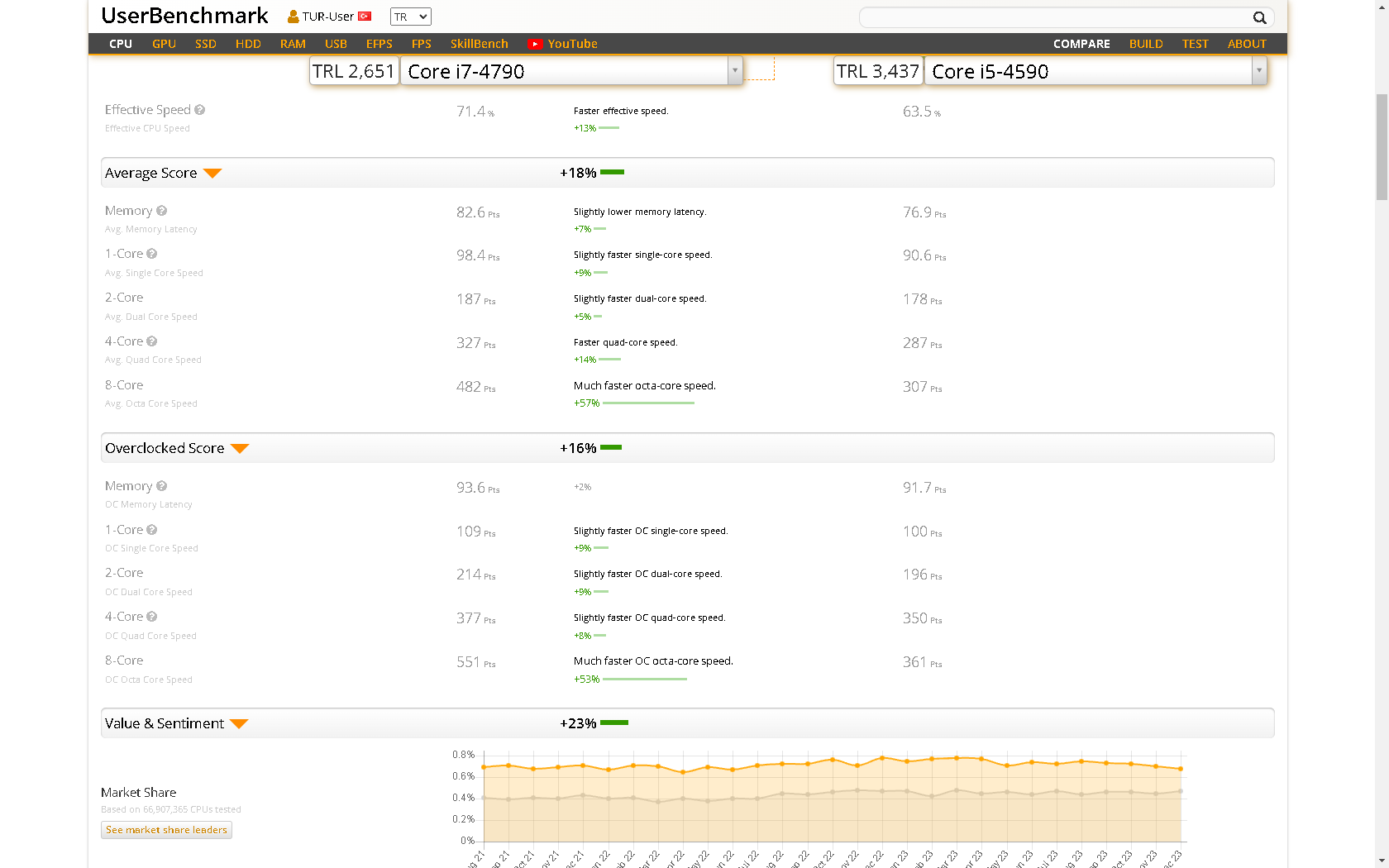Open the EFPS menu item
Screen dimensions: 1389x868
tap(379, 44)
